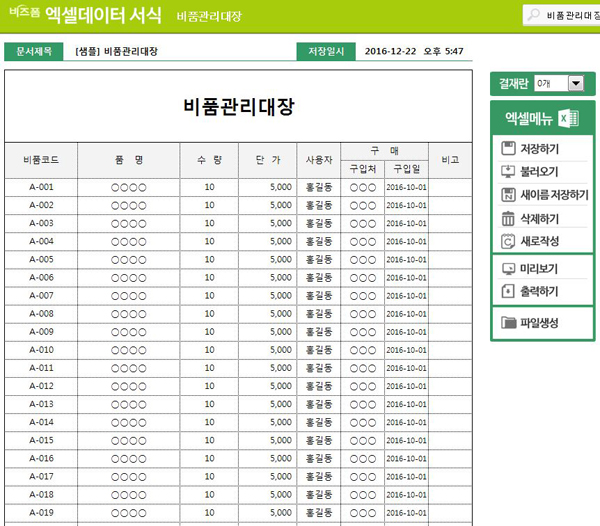Image resolution: width=600 pixels, height=526 pixels.
Task: Click the item name ○○○○ in row A-003
Action: pos(129,223)
